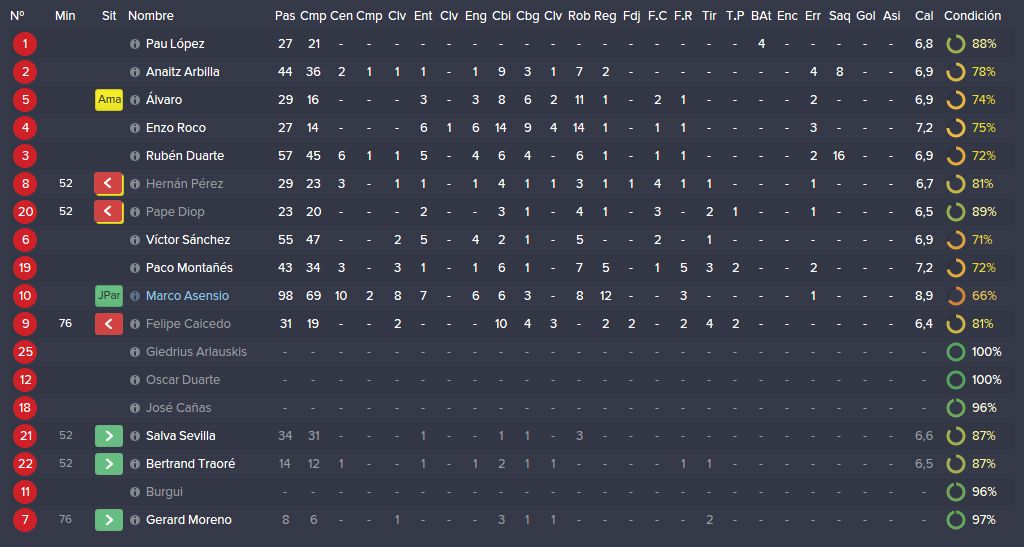This screenshot has width=1024, height=547.
Task: Click the info icon beside Pau López
Action: (x=135, y=44)
